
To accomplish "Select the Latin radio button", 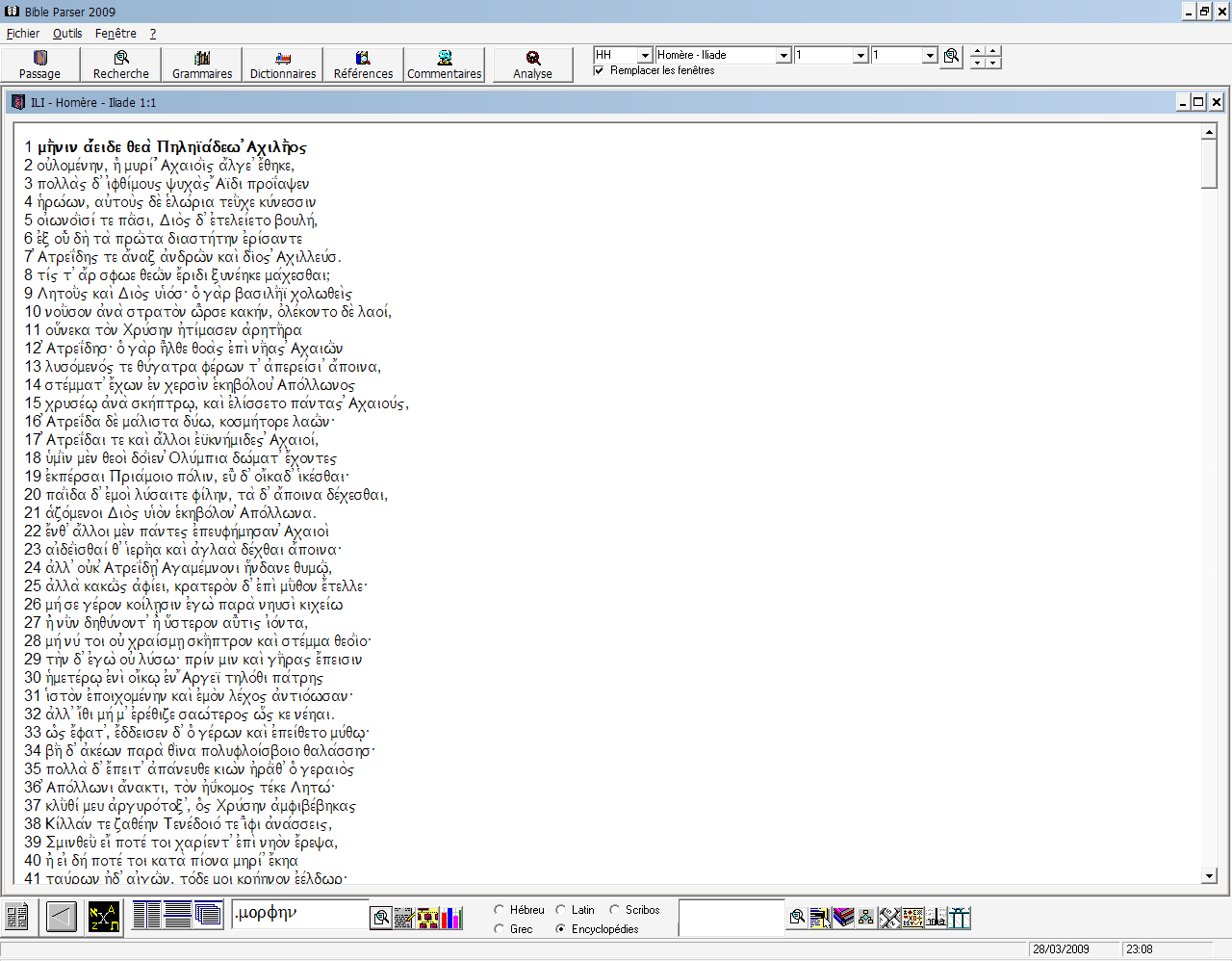I will (x=561, y=909).
